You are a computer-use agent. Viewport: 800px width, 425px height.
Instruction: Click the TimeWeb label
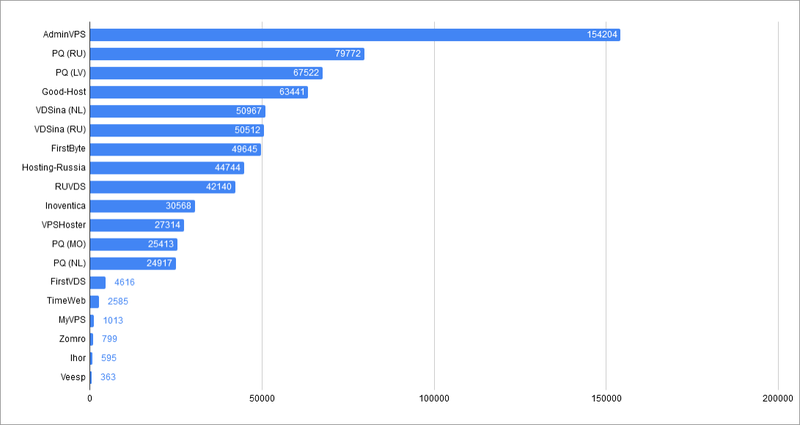click(x=66, y=302)
